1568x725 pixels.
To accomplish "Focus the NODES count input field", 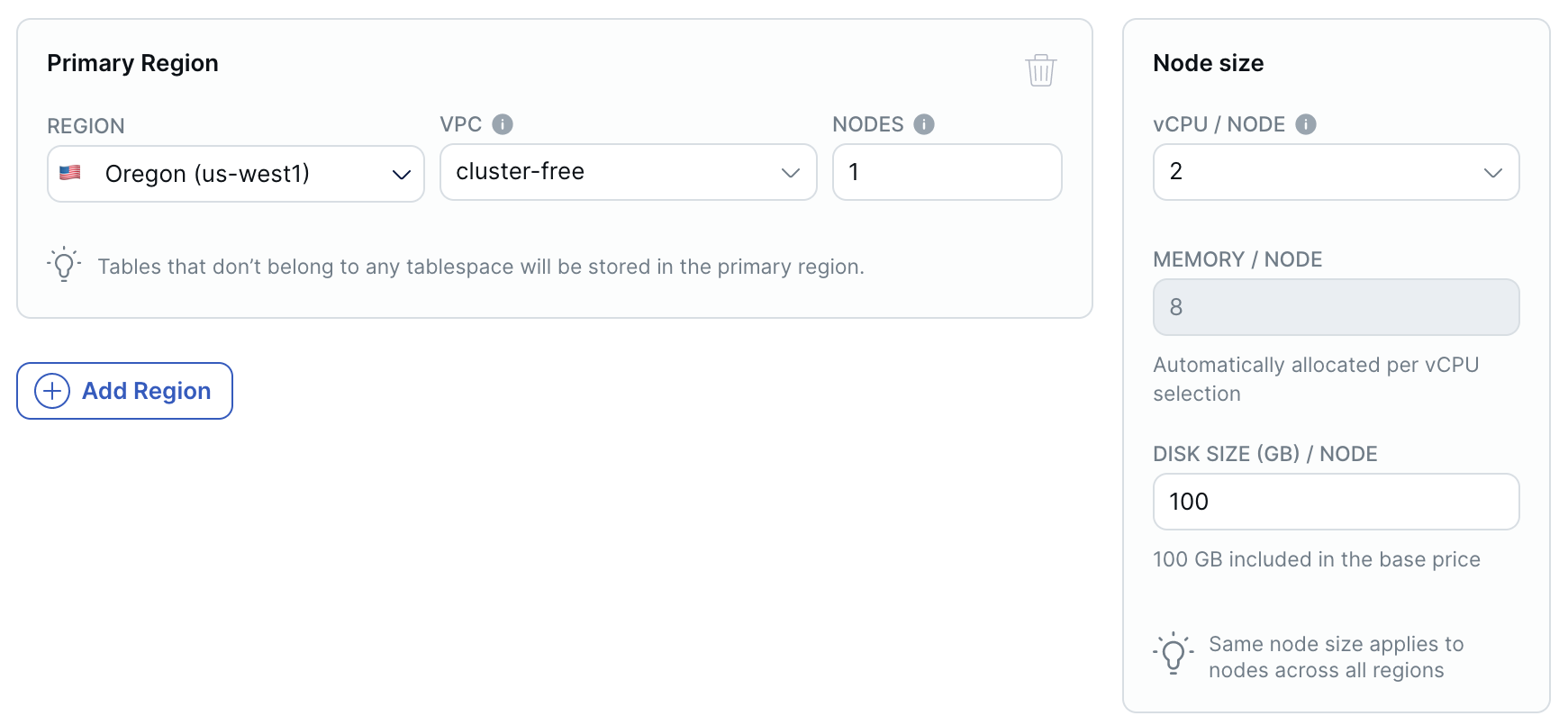I will [x=947, y=172].
